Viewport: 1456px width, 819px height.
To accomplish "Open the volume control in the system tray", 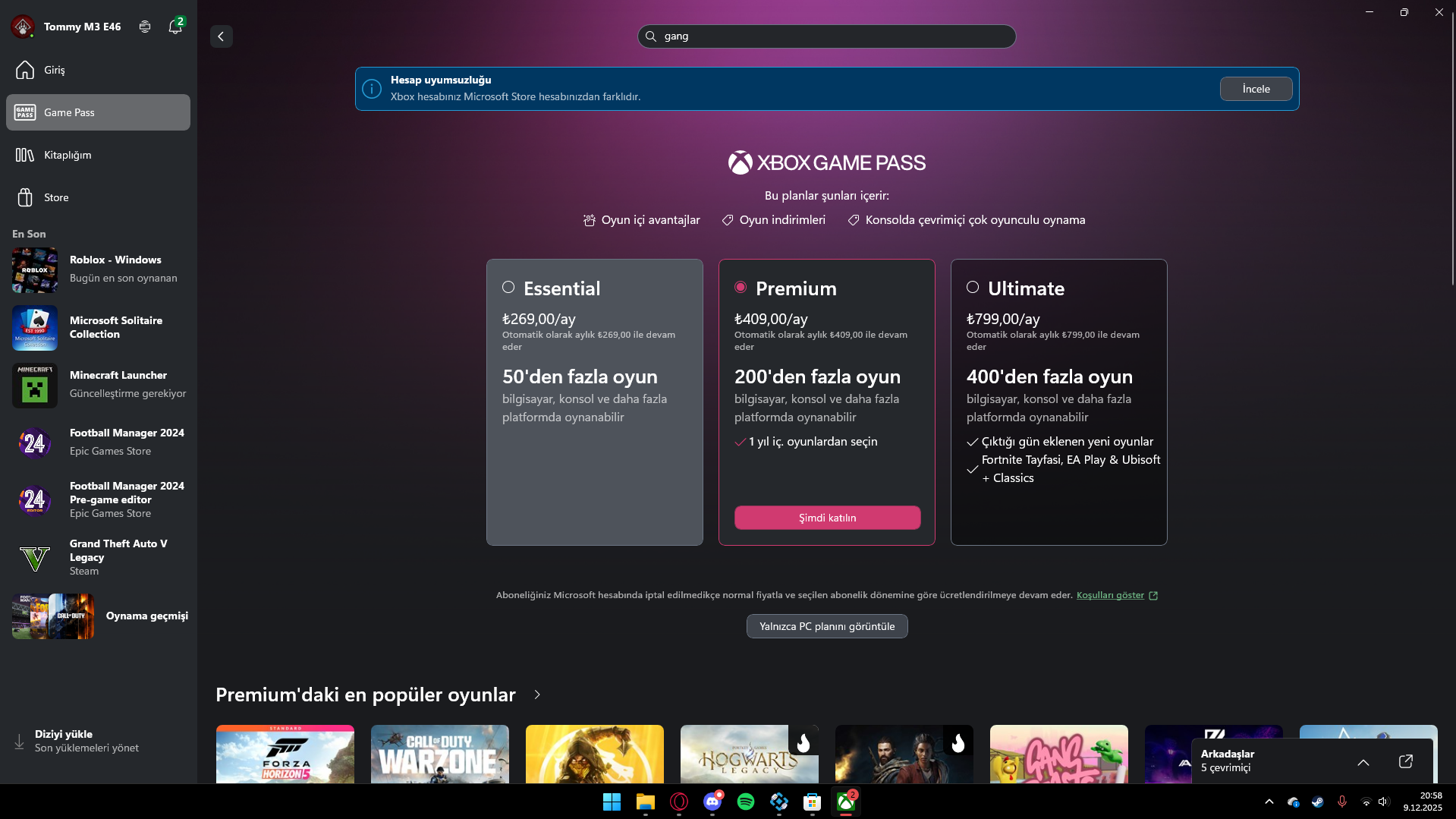I will 1383,802.
